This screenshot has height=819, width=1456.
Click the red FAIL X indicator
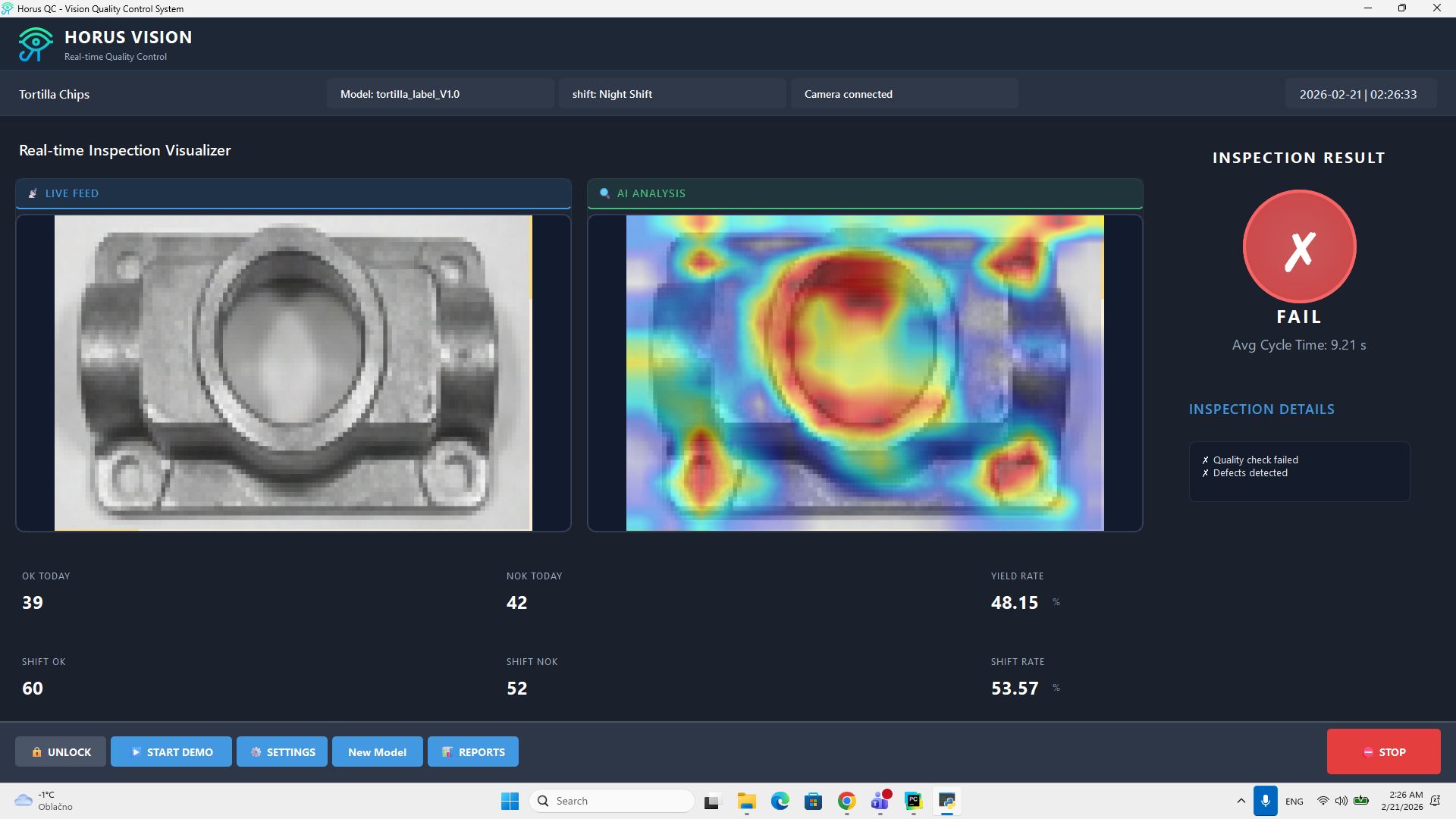click(x=1299, y=246)
